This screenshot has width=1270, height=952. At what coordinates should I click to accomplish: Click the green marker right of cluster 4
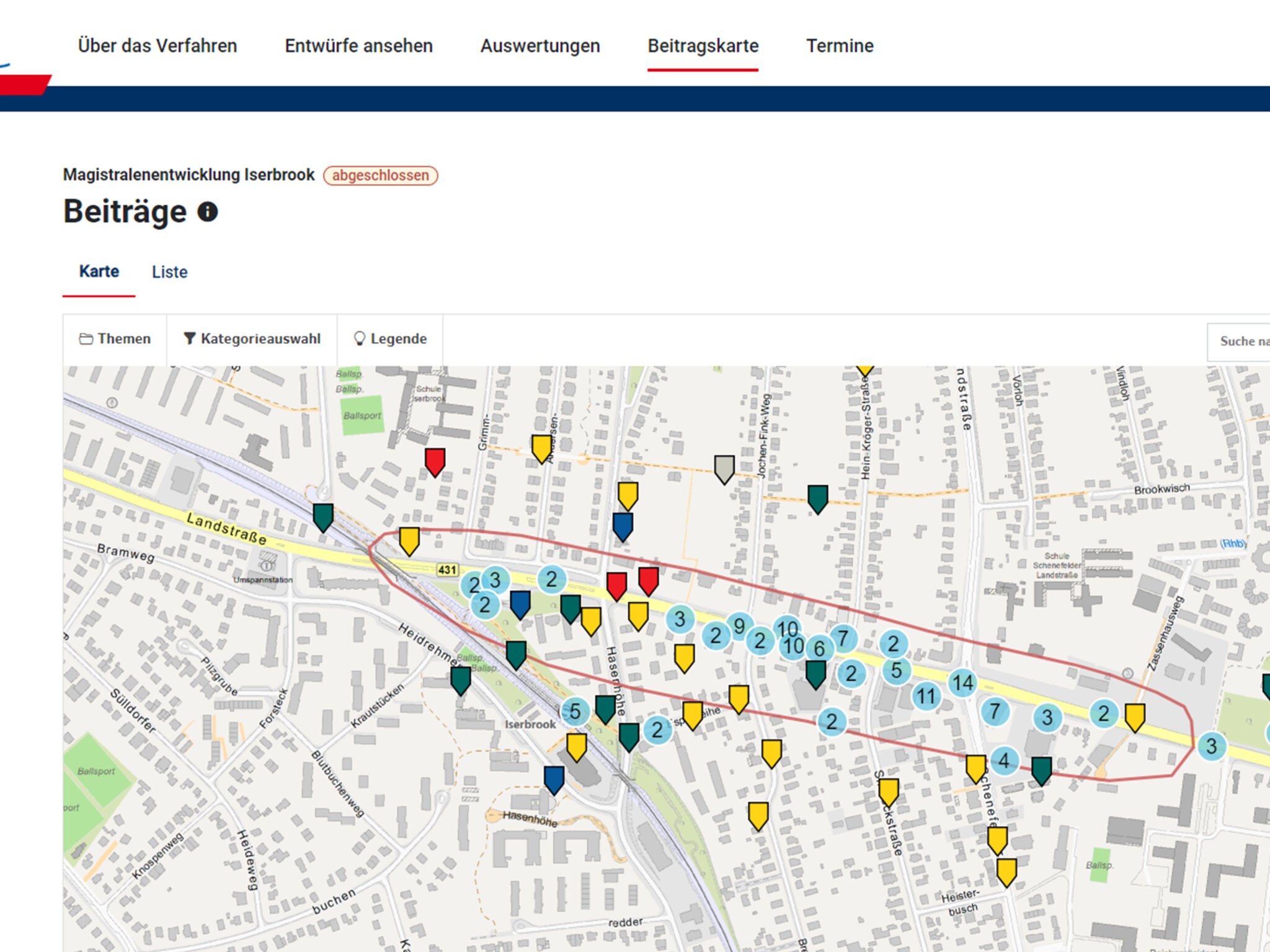point(1041,772)
